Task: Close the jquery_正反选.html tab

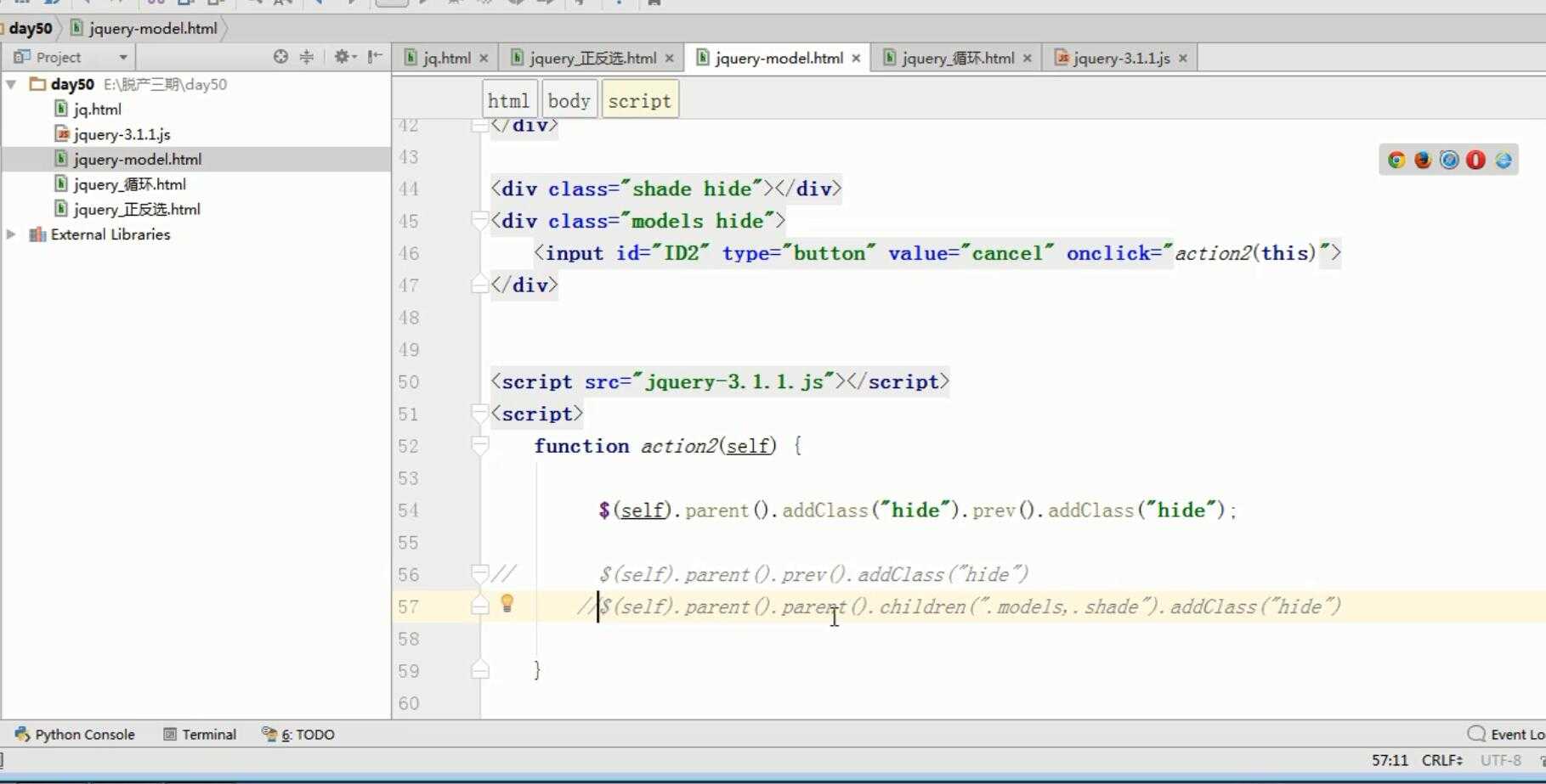Action: 670,59
